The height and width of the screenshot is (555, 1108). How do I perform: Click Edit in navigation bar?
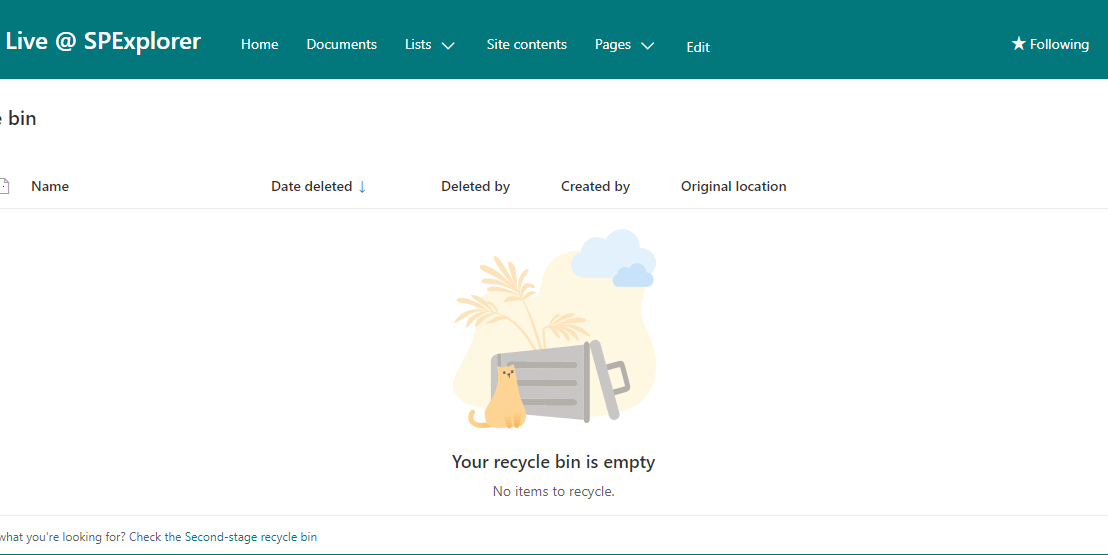click(698, 47)
